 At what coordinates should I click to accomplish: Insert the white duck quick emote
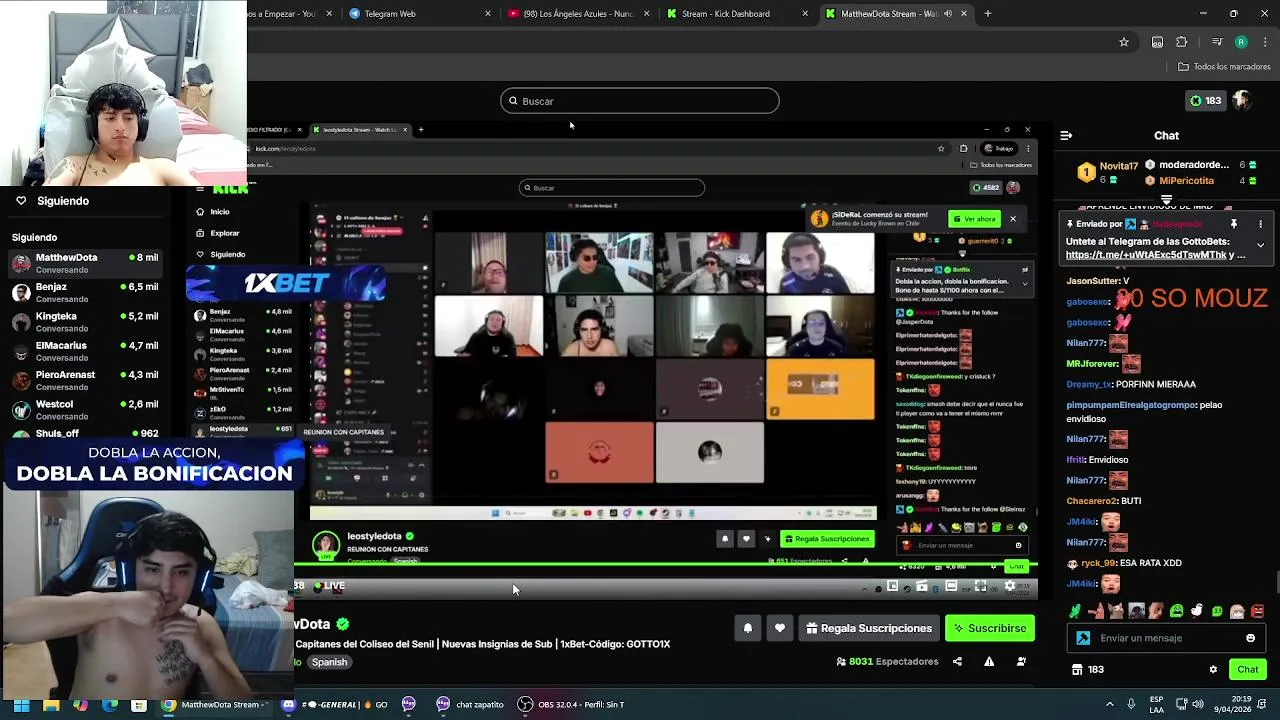pyautogui.click(x=1196, y=611)
